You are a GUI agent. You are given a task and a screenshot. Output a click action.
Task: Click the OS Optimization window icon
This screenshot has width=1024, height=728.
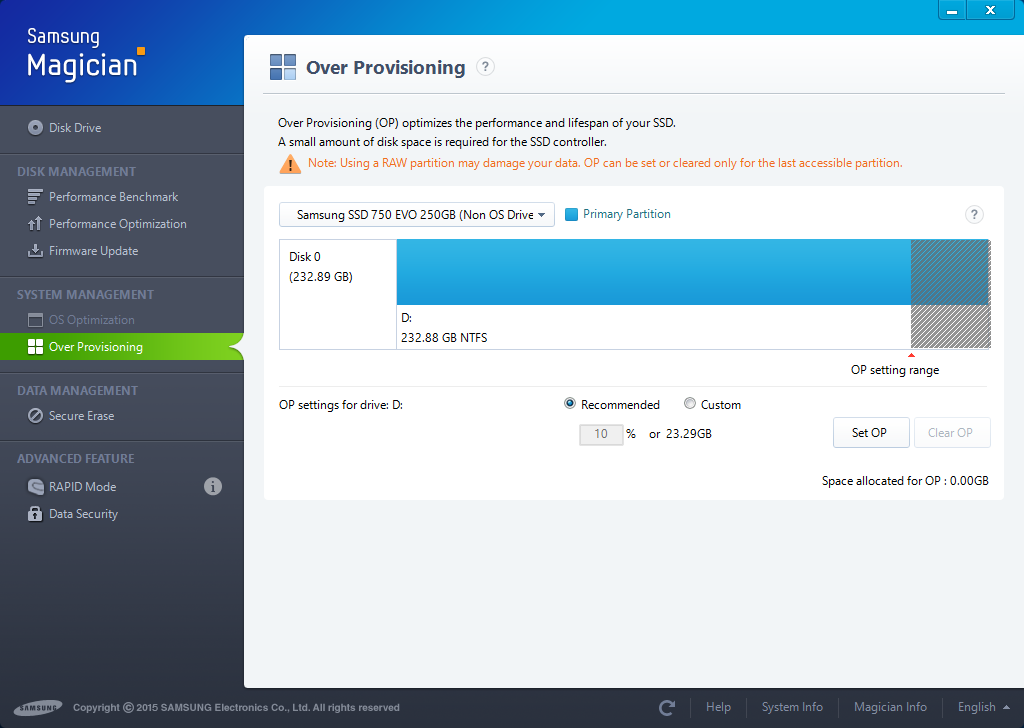pyautogui.click(x=35, y=320)
